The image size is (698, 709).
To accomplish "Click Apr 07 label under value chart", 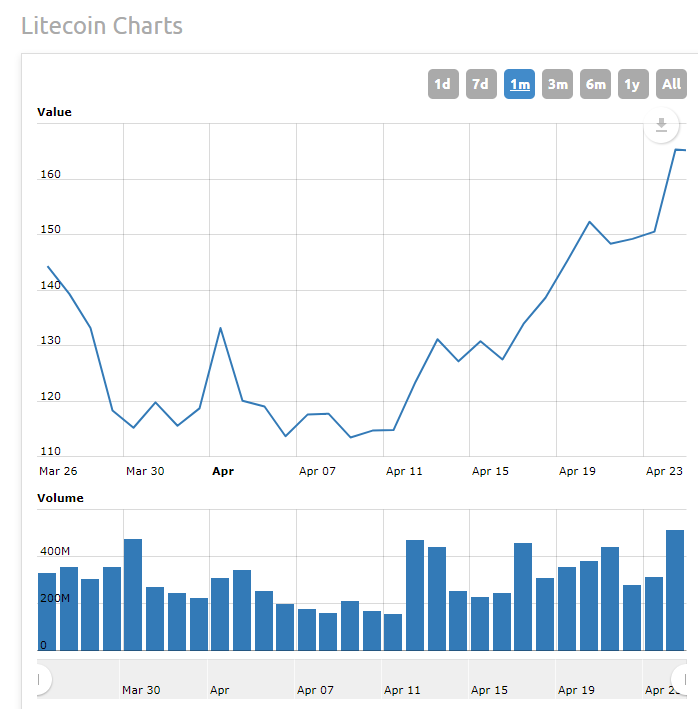I will coord(317,471).
